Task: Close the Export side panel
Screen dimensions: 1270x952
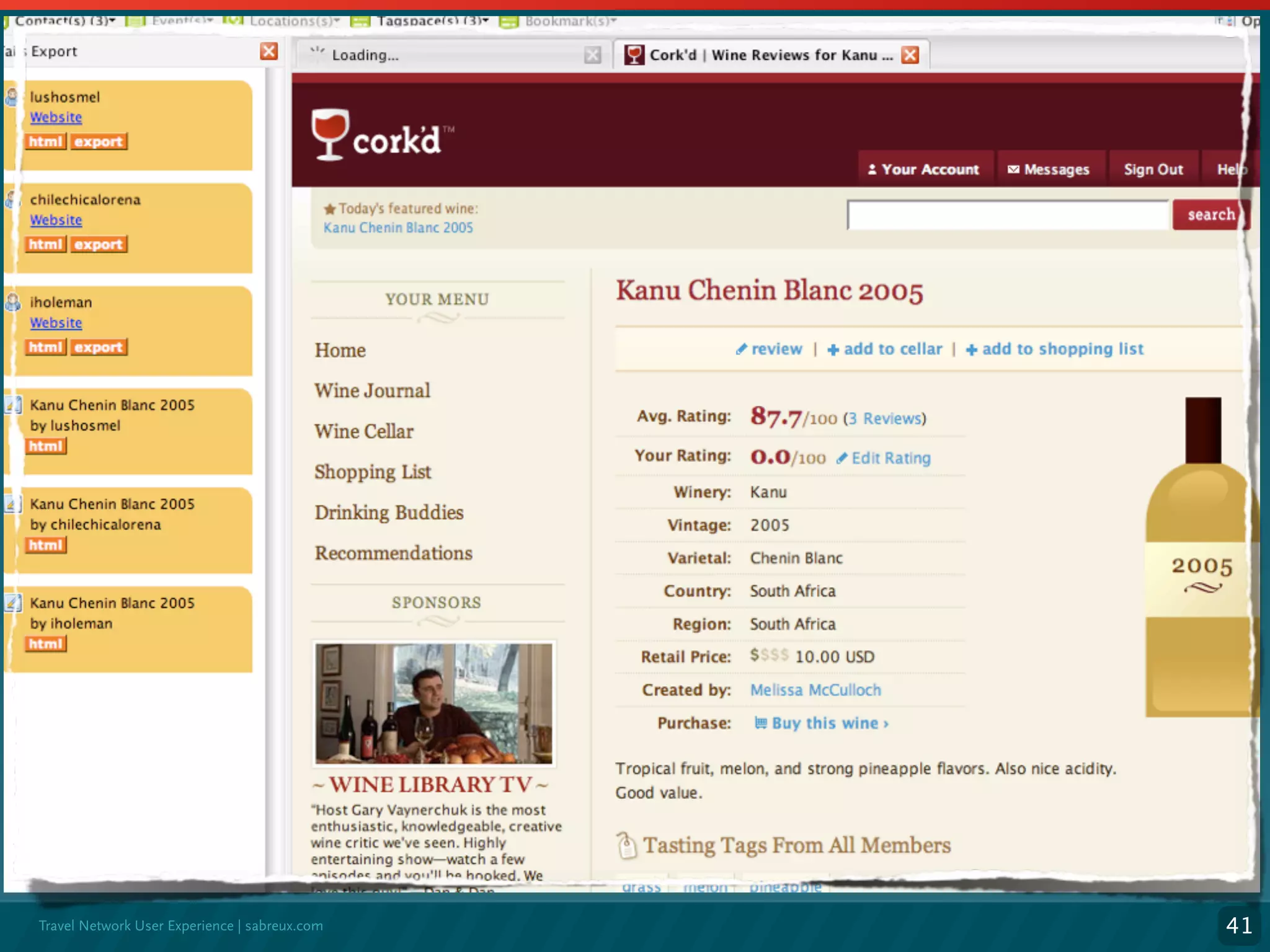Action: (269, 51)
